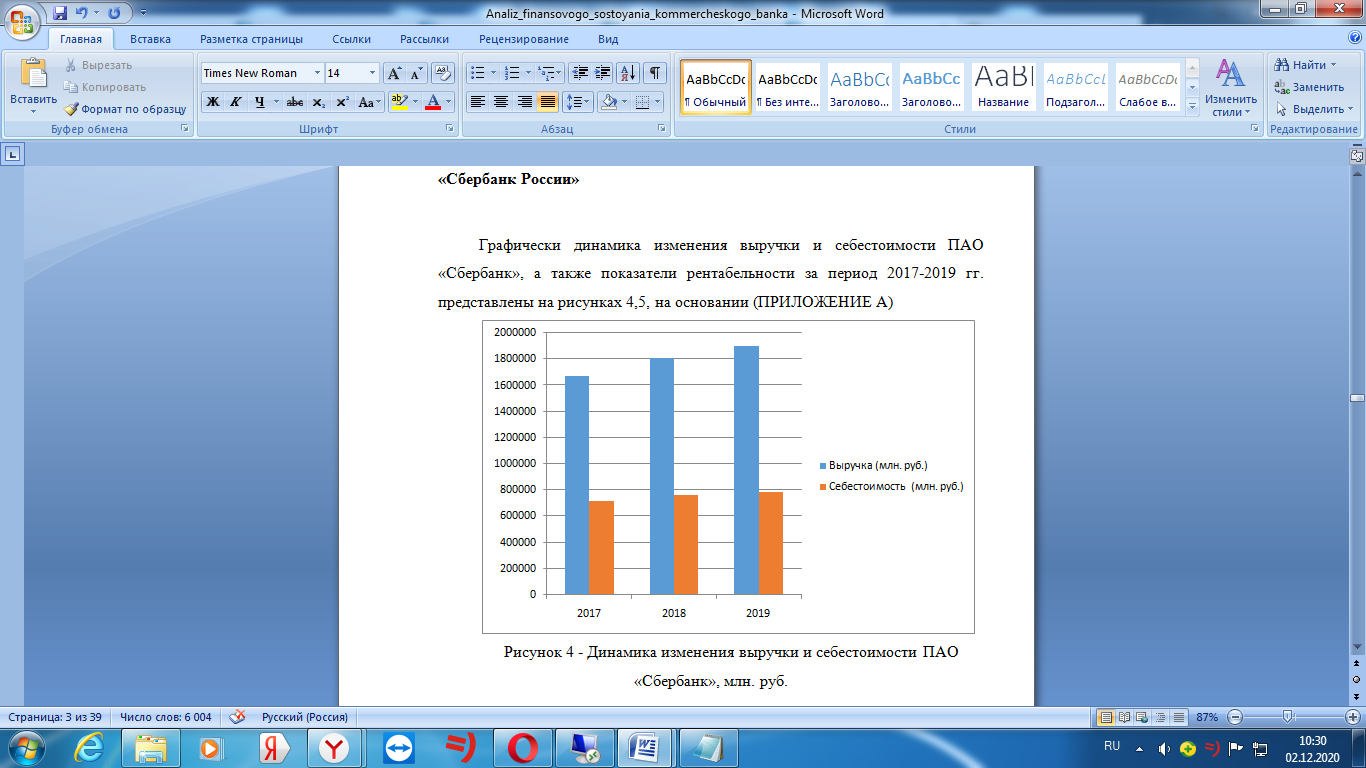1366x768 pixels.
Task: Click page count Страница: 3 из 39
Action: tap(54, 717)
